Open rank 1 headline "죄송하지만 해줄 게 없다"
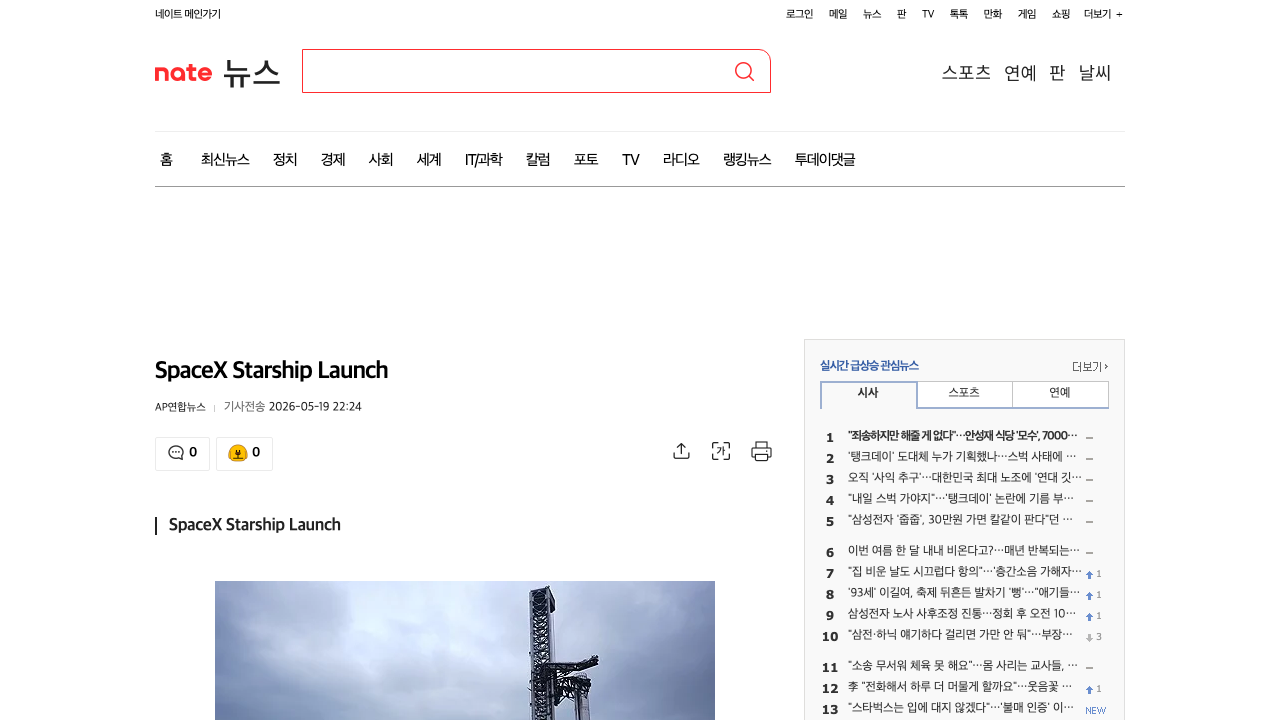Screen dimensions: 1280x720 (963, 436)
